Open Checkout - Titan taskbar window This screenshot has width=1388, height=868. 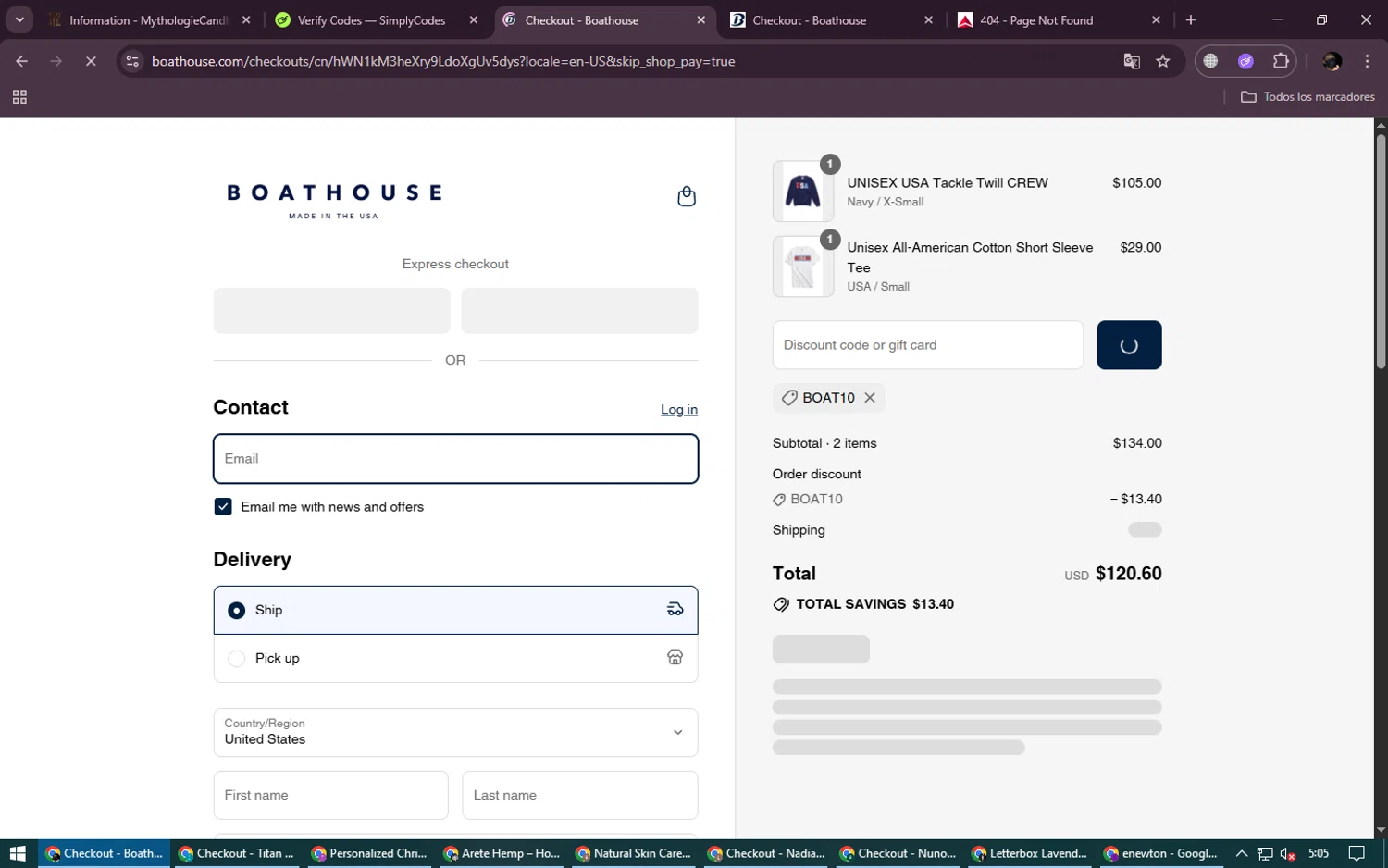(236, 853)
